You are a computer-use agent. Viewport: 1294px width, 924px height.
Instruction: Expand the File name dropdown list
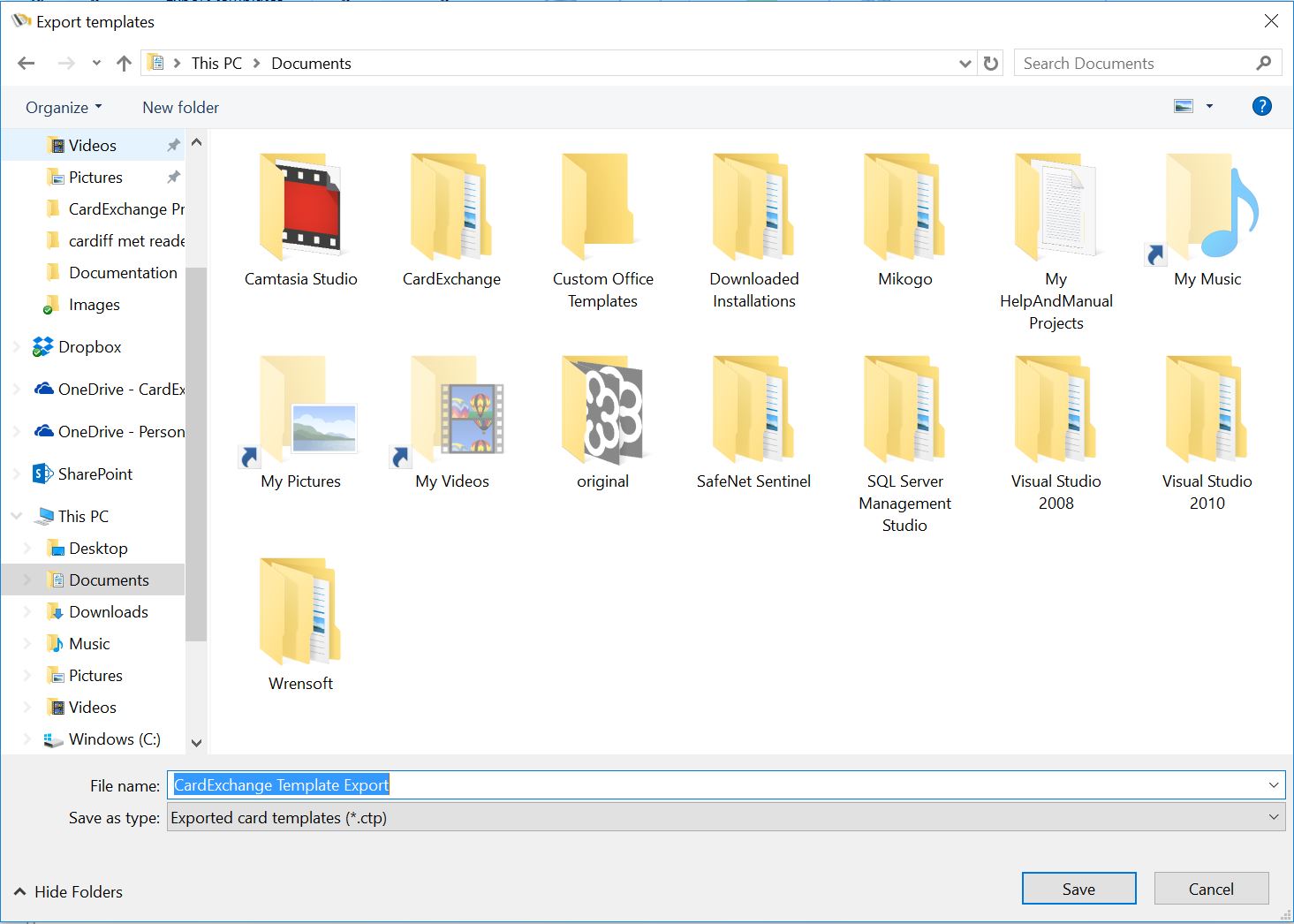click(x=1274, y=784)
